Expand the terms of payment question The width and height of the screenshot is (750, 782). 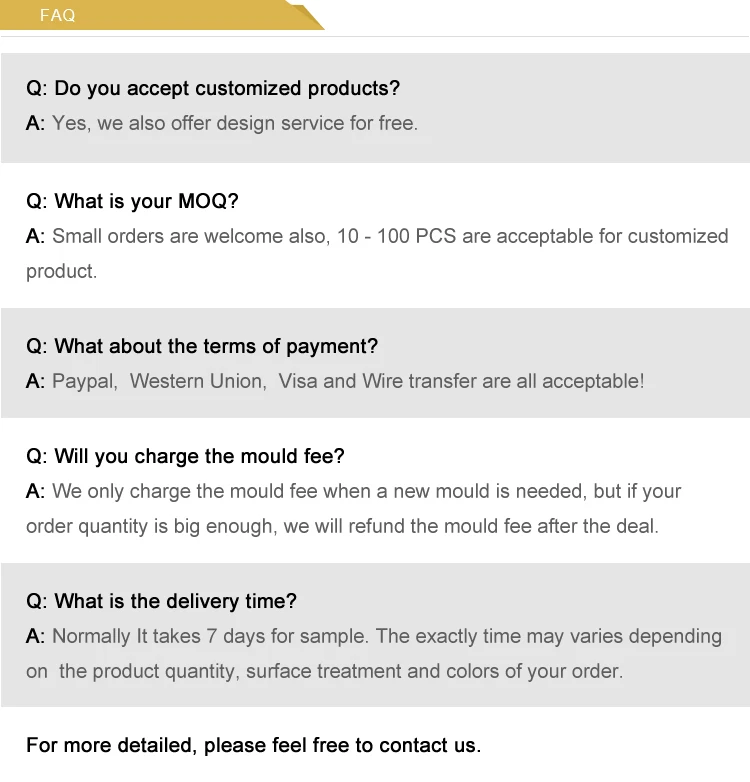[x=202, y=346]
